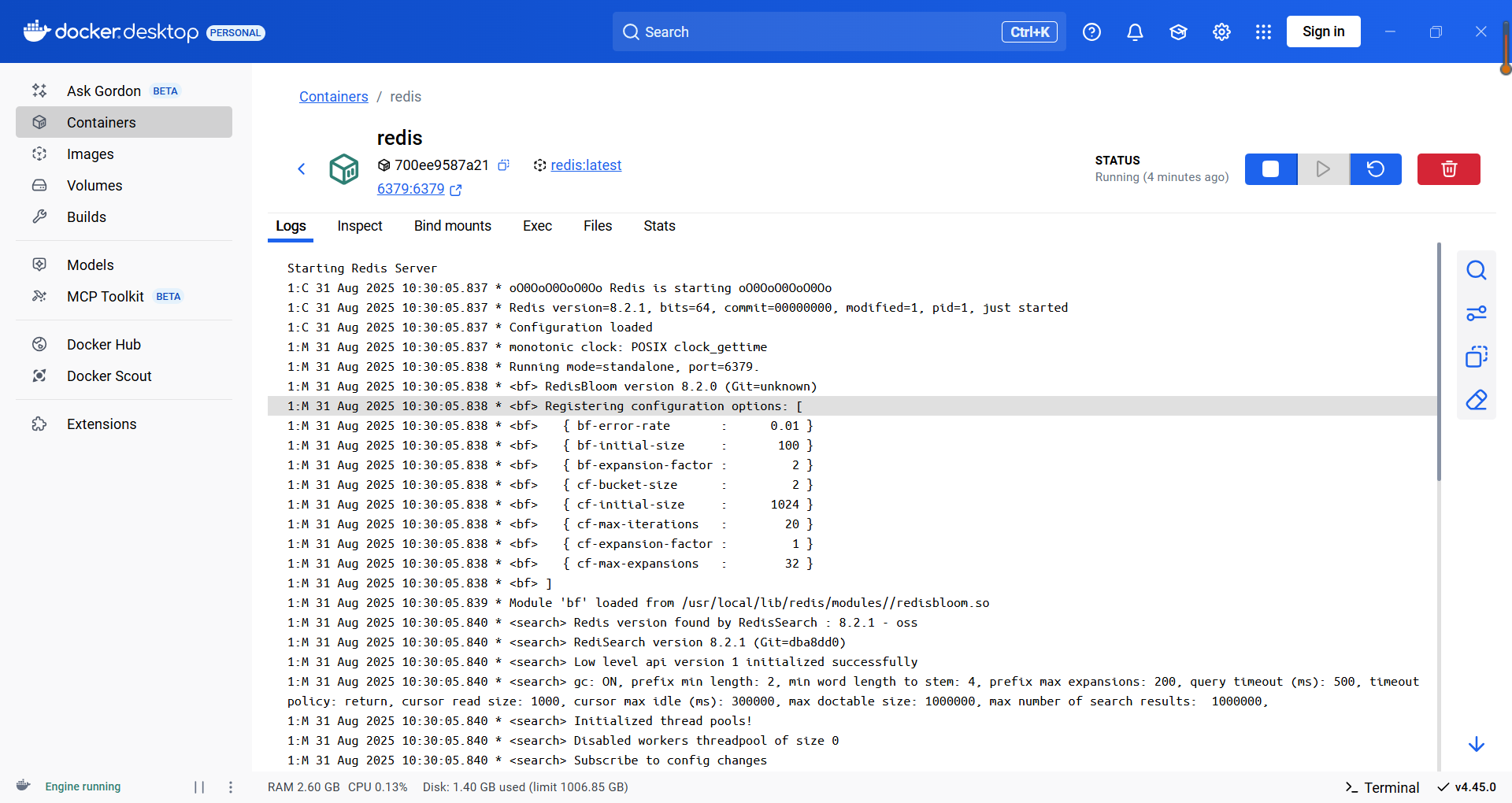Screen dimensions: 1512x803
Task: Click the redis container cube icon
Action: point(343,168)
